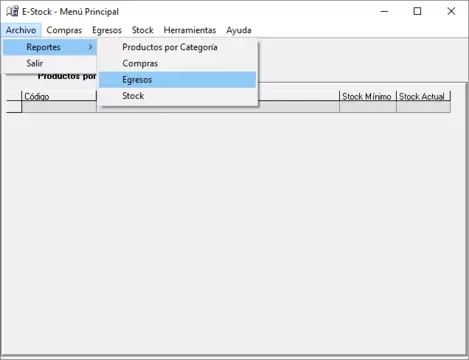This screenshot has height=360, width=469.
Task: Close the E-Stock window
Action: tap(451, 11)
